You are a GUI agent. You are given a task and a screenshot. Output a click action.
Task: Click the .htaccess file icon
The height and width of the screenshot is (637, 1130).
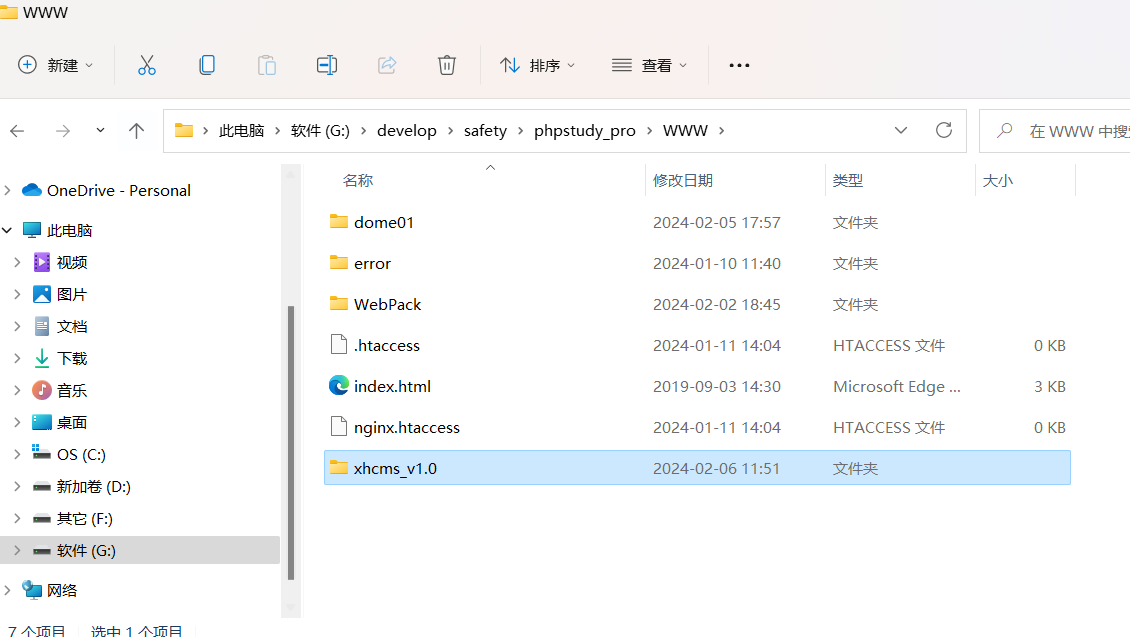(339, 344)
